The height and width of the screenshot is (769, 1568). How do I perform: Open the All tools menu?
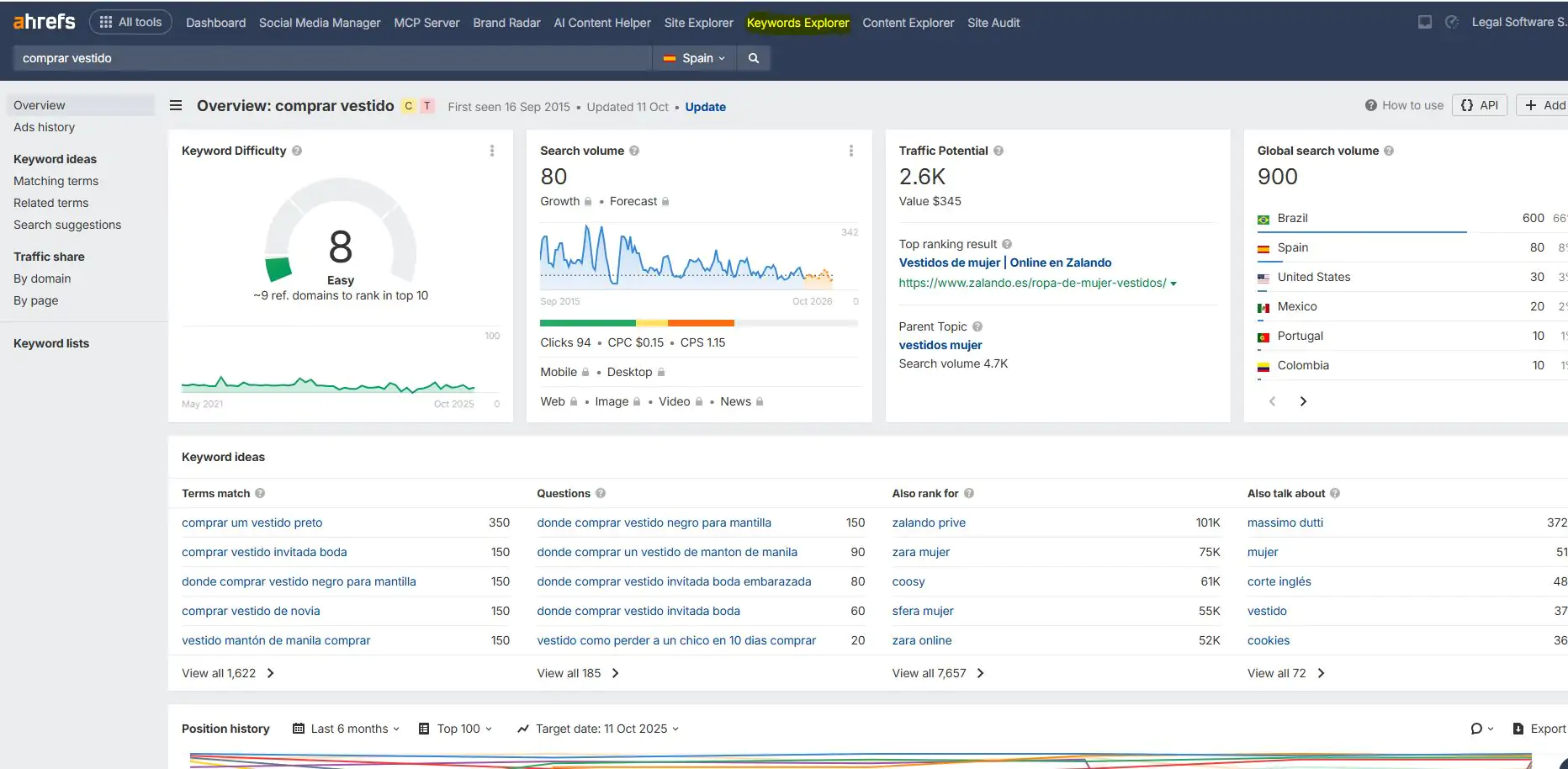(x=130, y=22)
